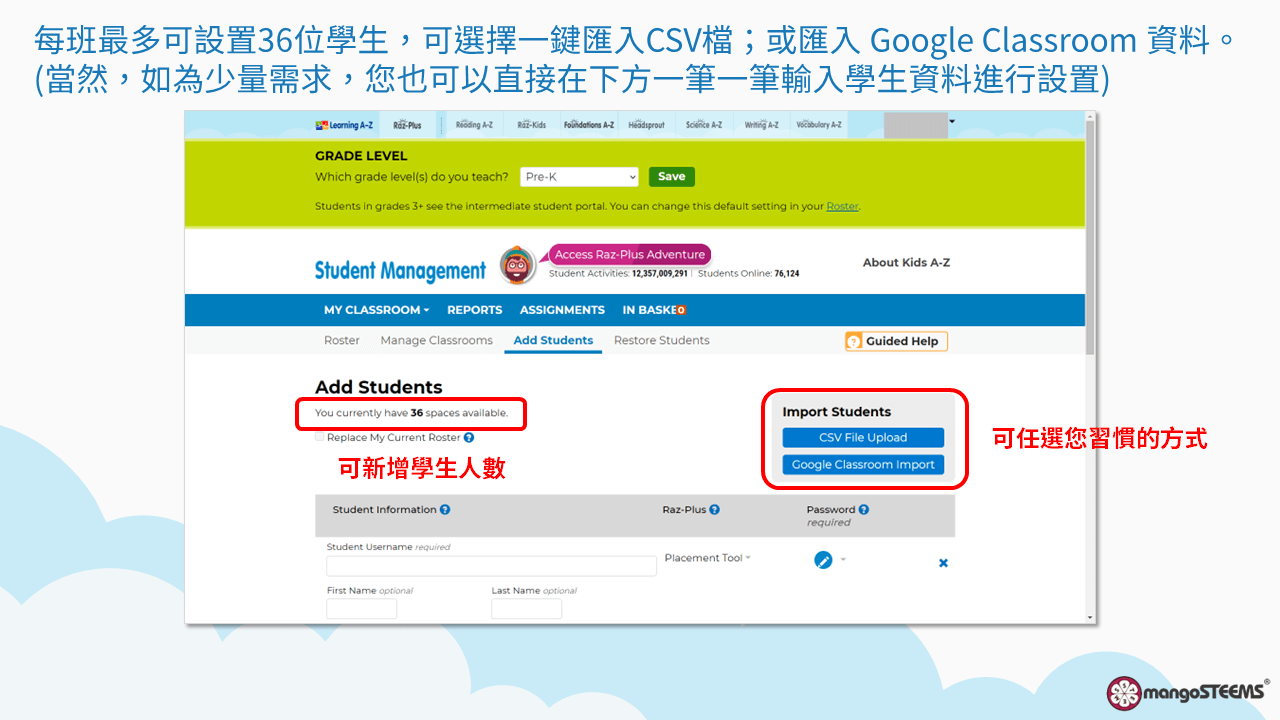
Task: Click the Raz-Plus Adventure mascot icon
Action: click(x=517, y=265)
